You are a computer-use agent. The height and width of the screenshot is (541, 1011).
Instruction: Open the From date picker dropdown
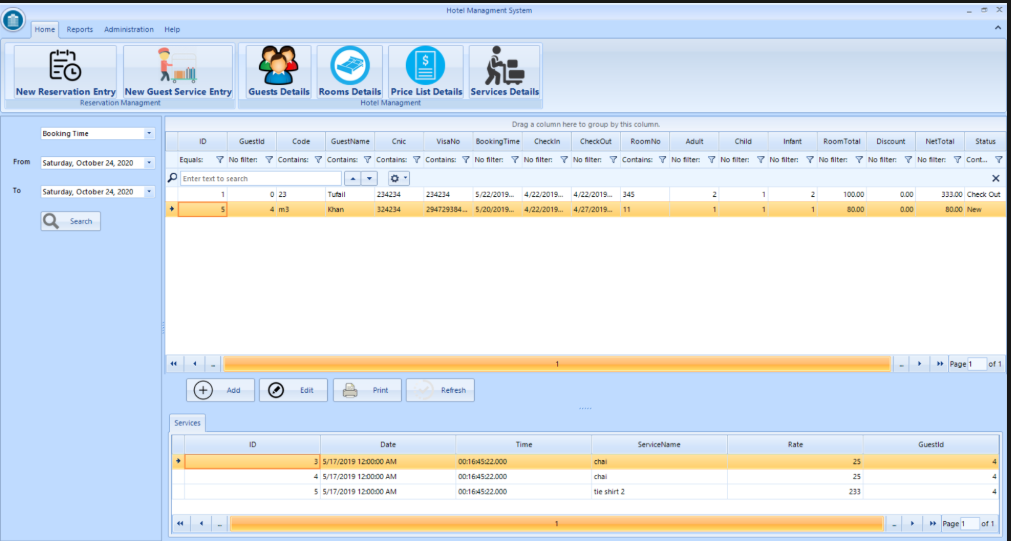[149, 163]
